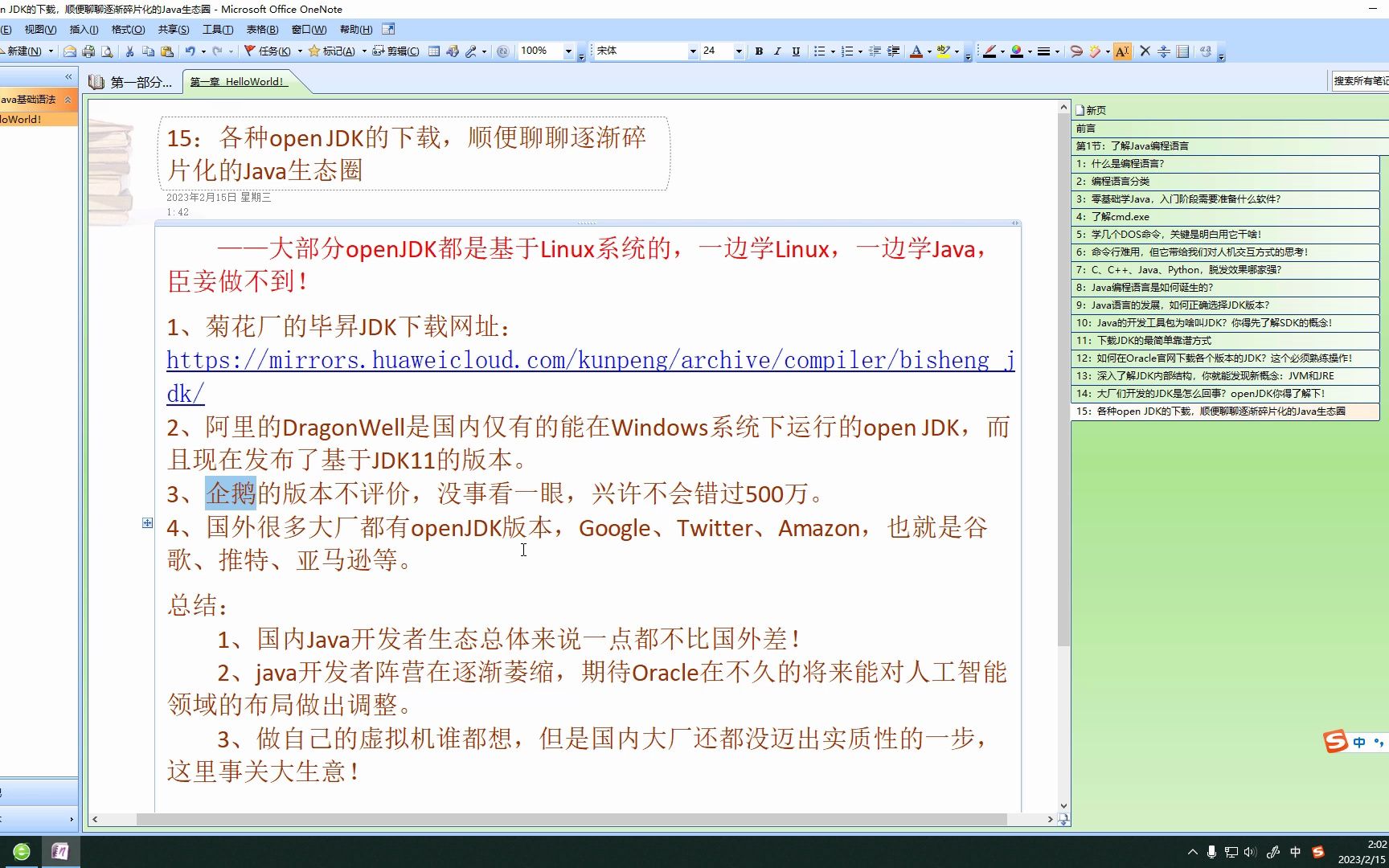Click the OneNote icon in the taskbar

tap(60, 852)
